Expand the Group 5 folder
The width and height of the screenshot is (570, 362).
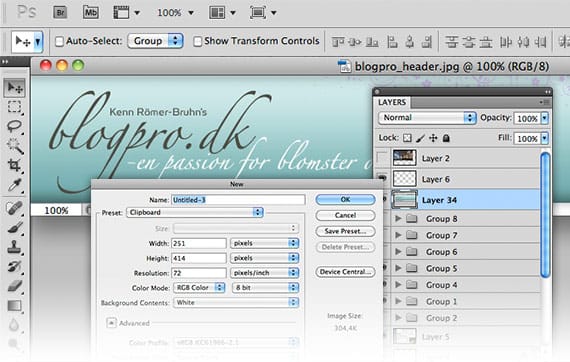tap(398, 268)
